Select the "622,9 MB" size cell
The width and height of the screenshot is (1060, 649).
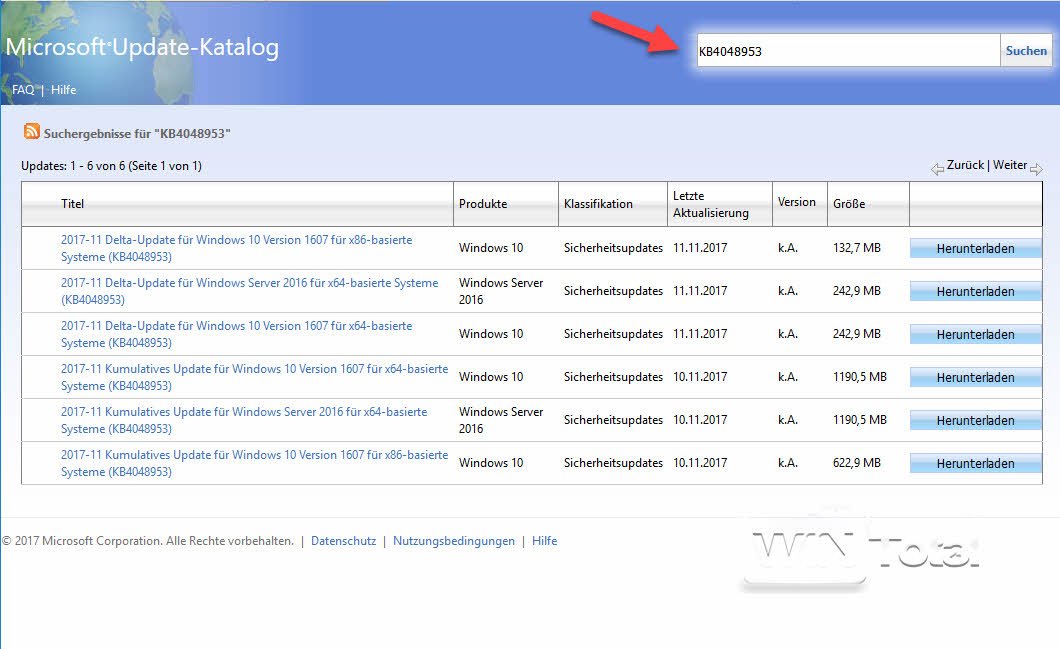click(x=857, y=463)
